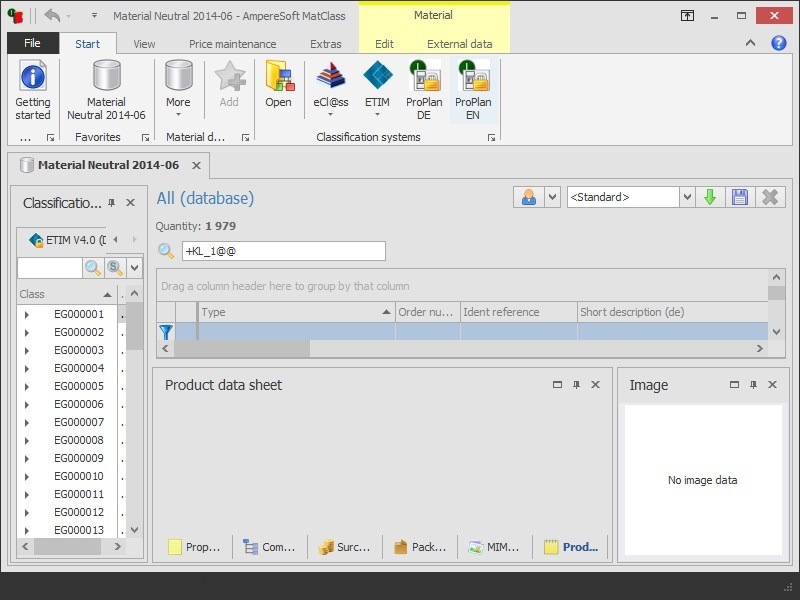Switch to the MIM... bottom tab
The width and height of the screenshot is (800, 600).
pos(494,547)
